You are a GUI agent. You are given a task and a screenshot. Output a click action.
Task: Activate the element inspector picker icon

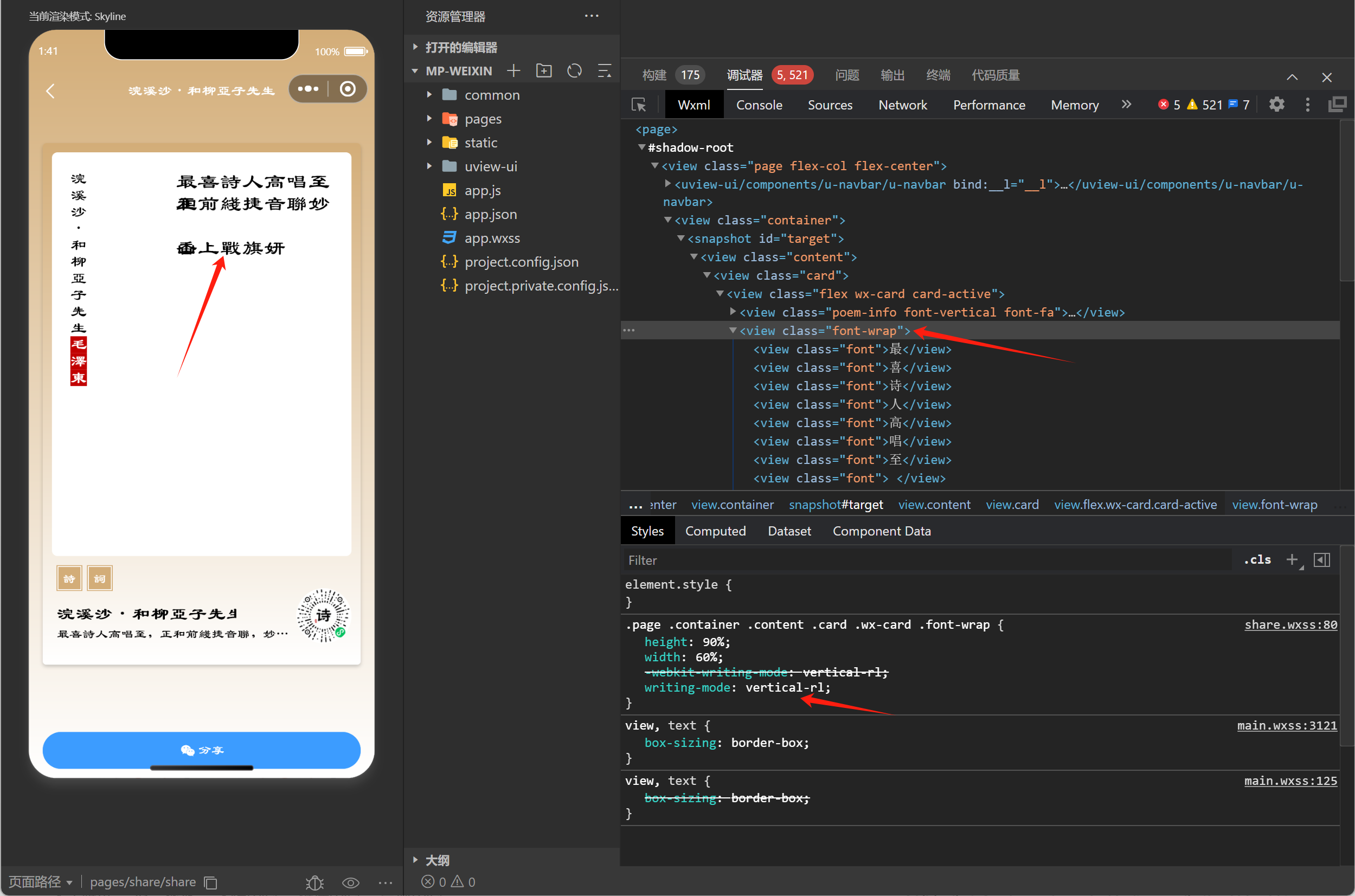pyautogui.click(x=638, y=105)
